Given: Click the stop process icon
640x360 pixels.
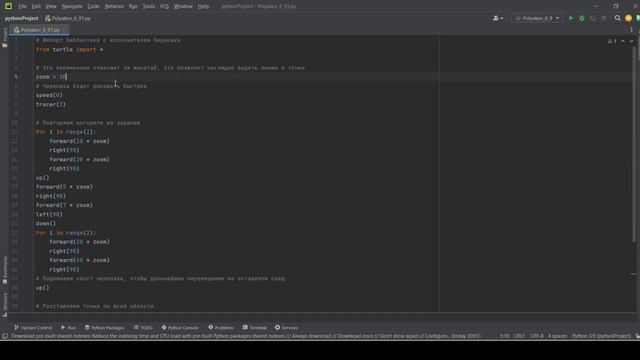Looking at the screenshot, I should 604,18.
